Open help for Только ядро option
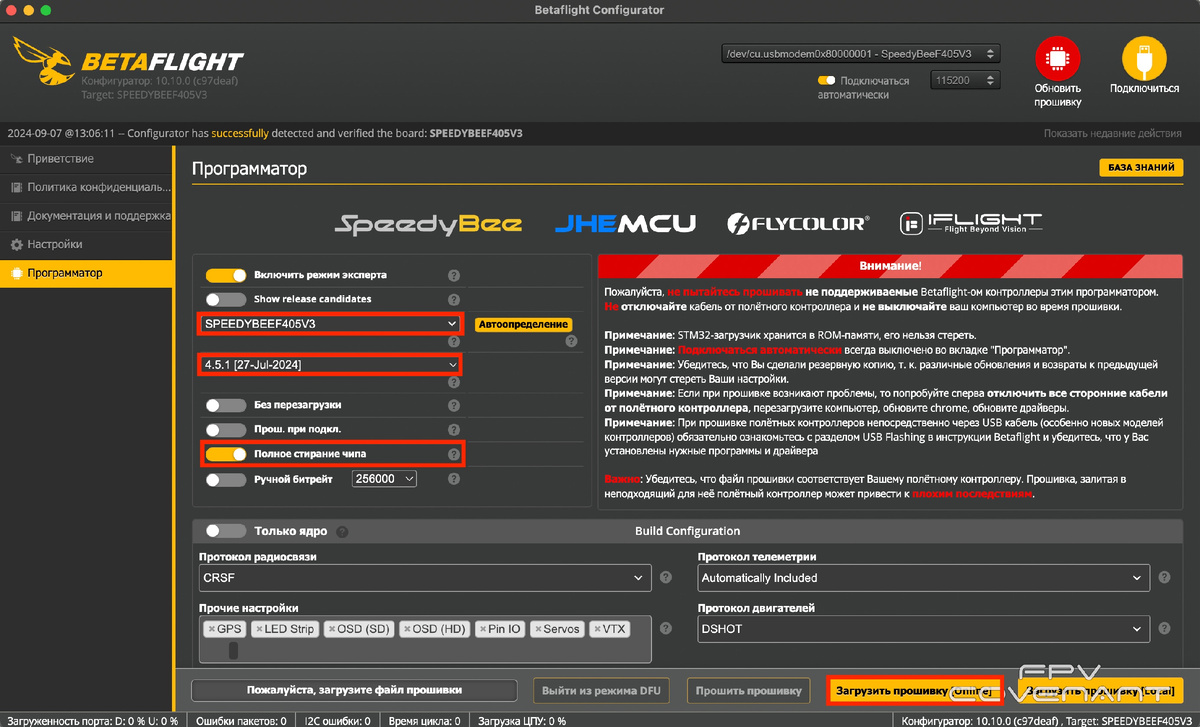The image size is (1200, 727). tap(342, 532)
